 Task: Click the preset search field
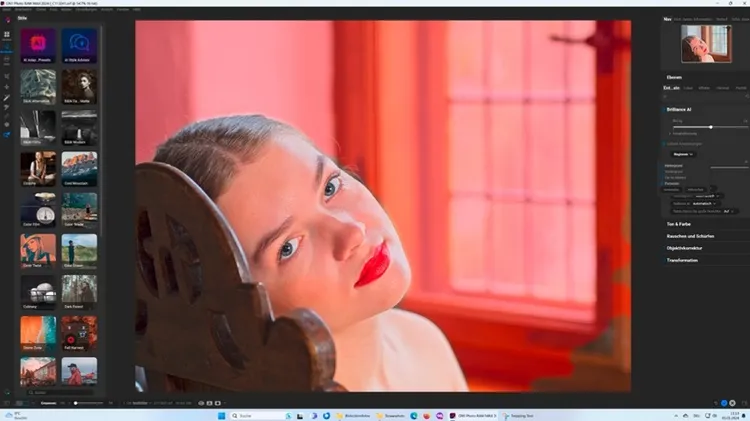[60, 392]
